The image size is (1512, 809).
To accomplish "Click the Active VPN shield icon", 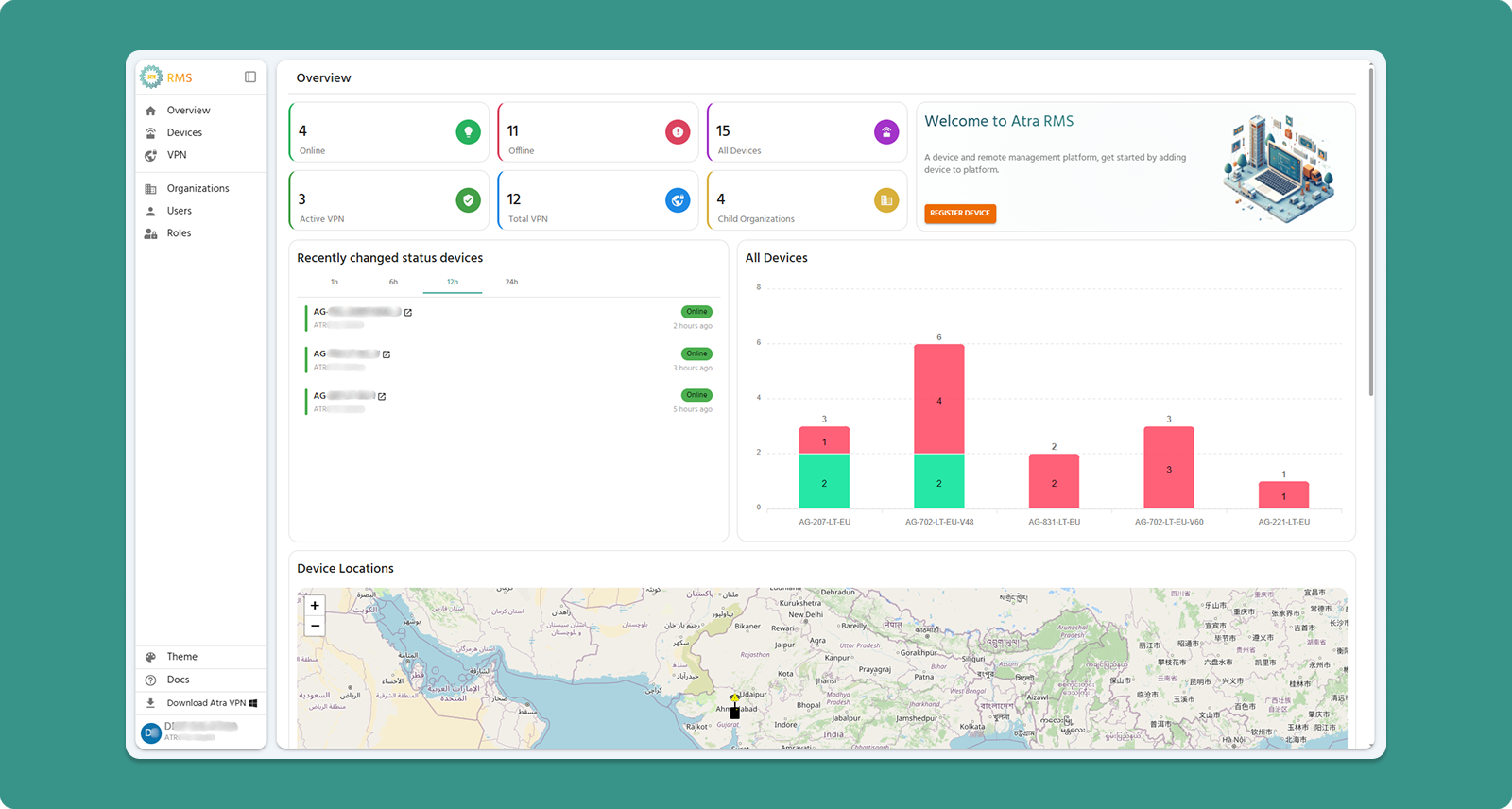I will [468, 200].
